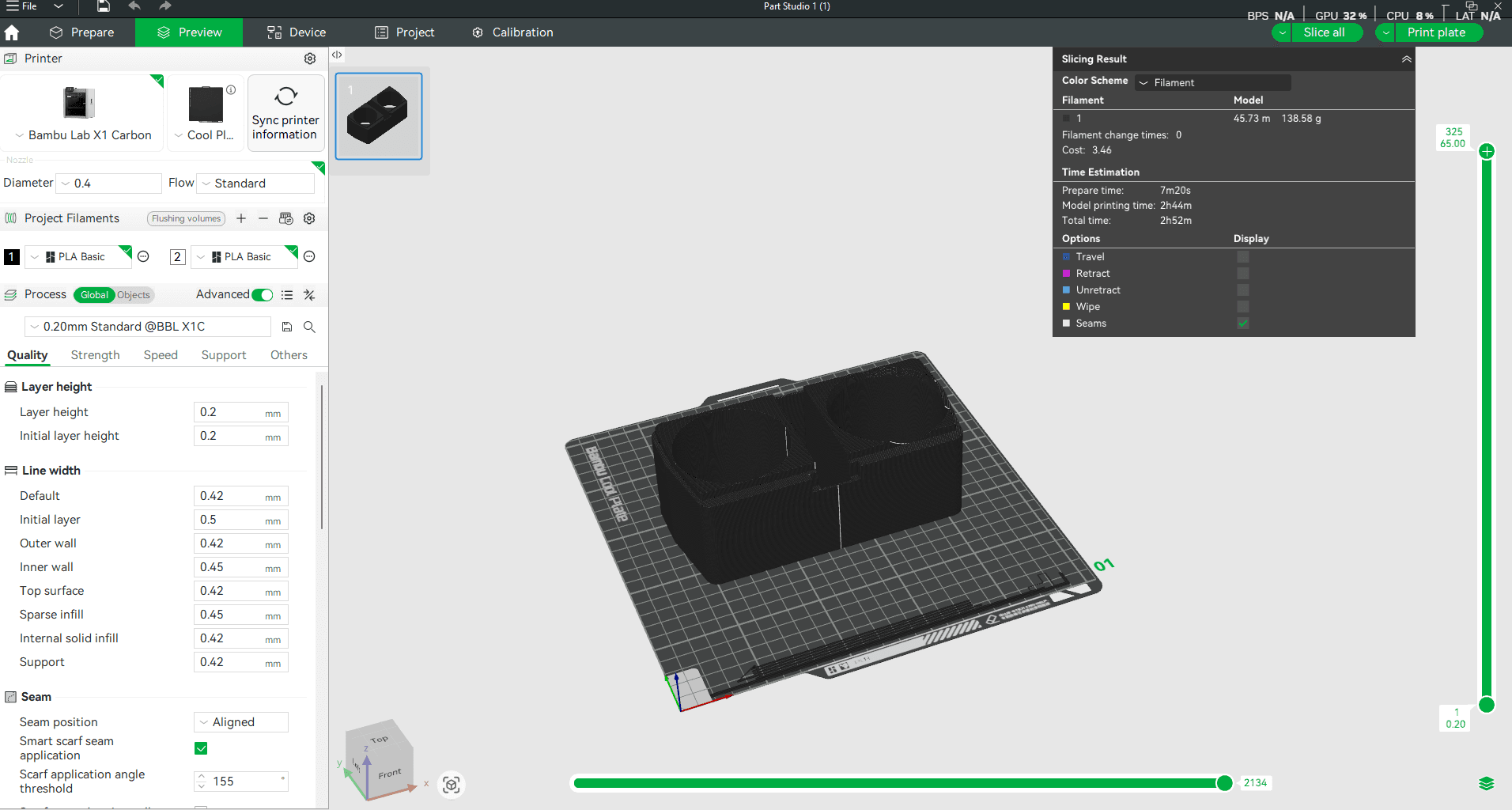Open the Seam position dropdown
Viewport: 1512px width, 810px height.
click(x=241, y=722)
